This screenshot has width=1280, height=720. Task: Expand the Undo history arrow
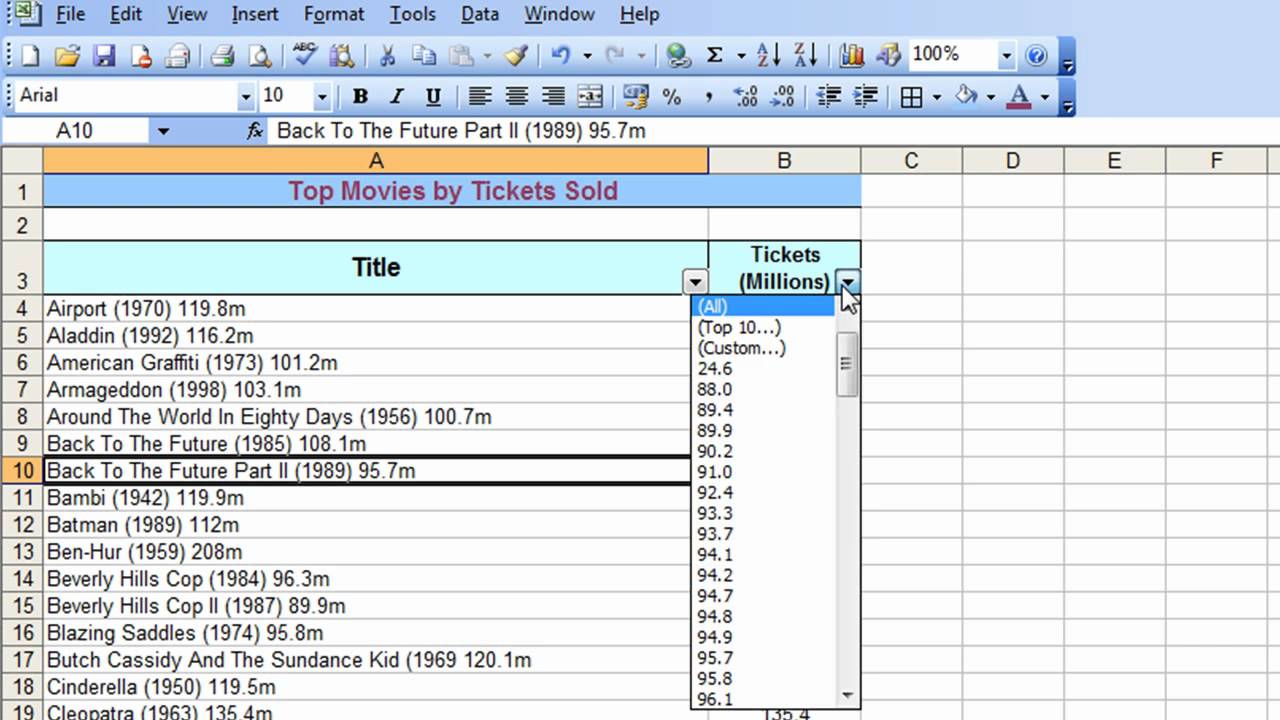click(587, 56)
